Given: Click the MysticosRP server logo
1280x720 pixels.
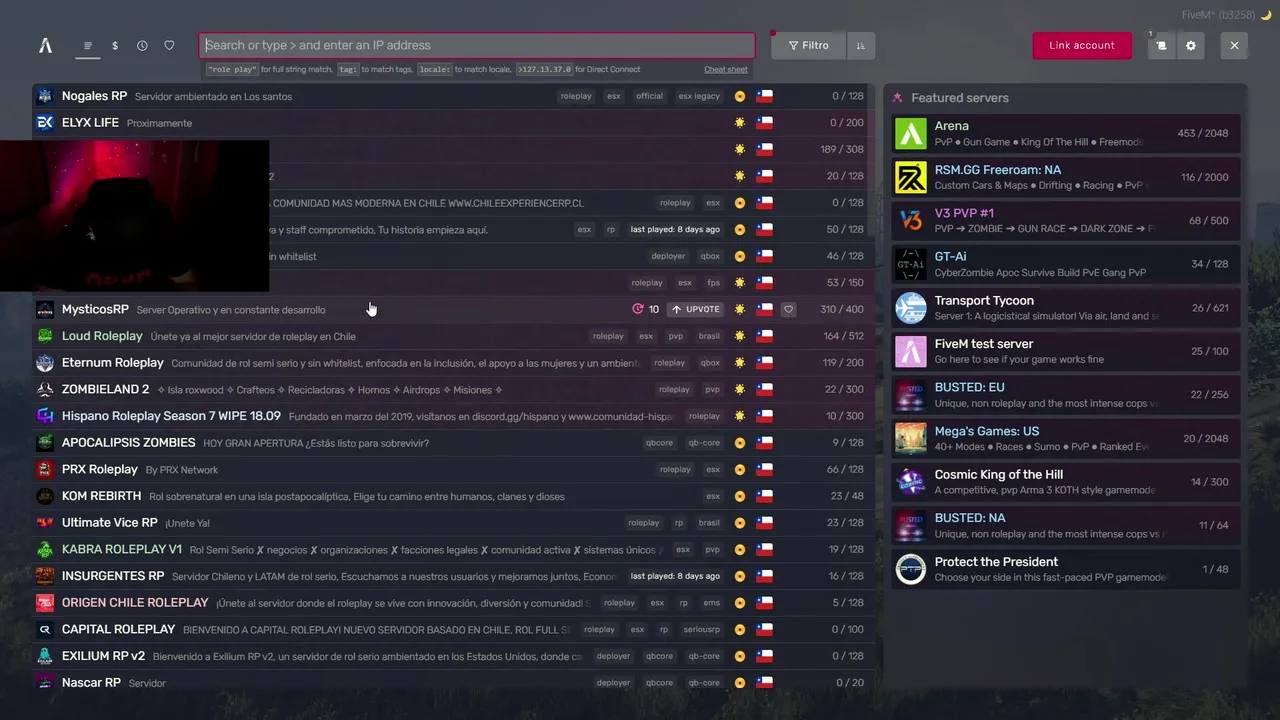Looking at the screenshot, I should [x=45, y=309].
